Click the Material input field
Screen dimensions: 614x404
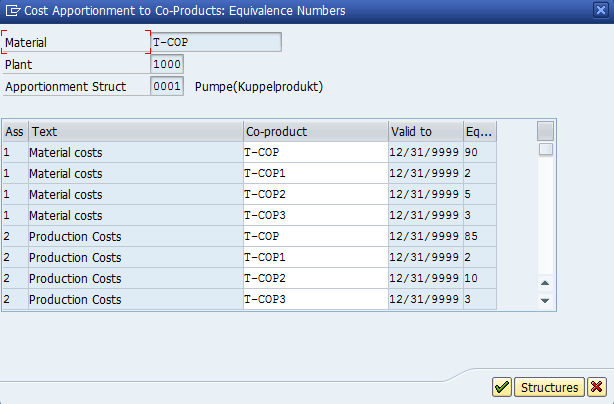[215, 42]
